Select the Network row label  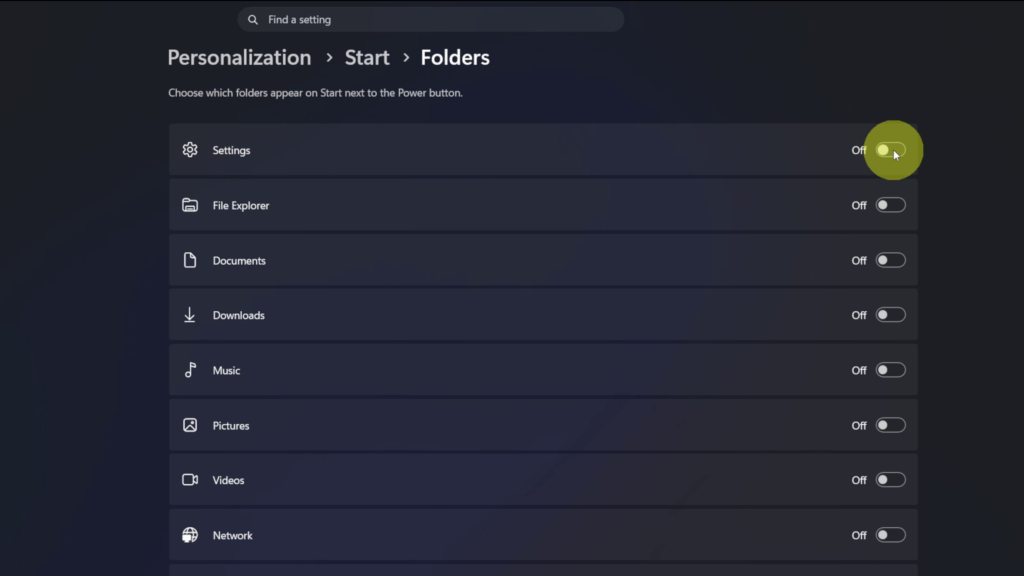232,536
